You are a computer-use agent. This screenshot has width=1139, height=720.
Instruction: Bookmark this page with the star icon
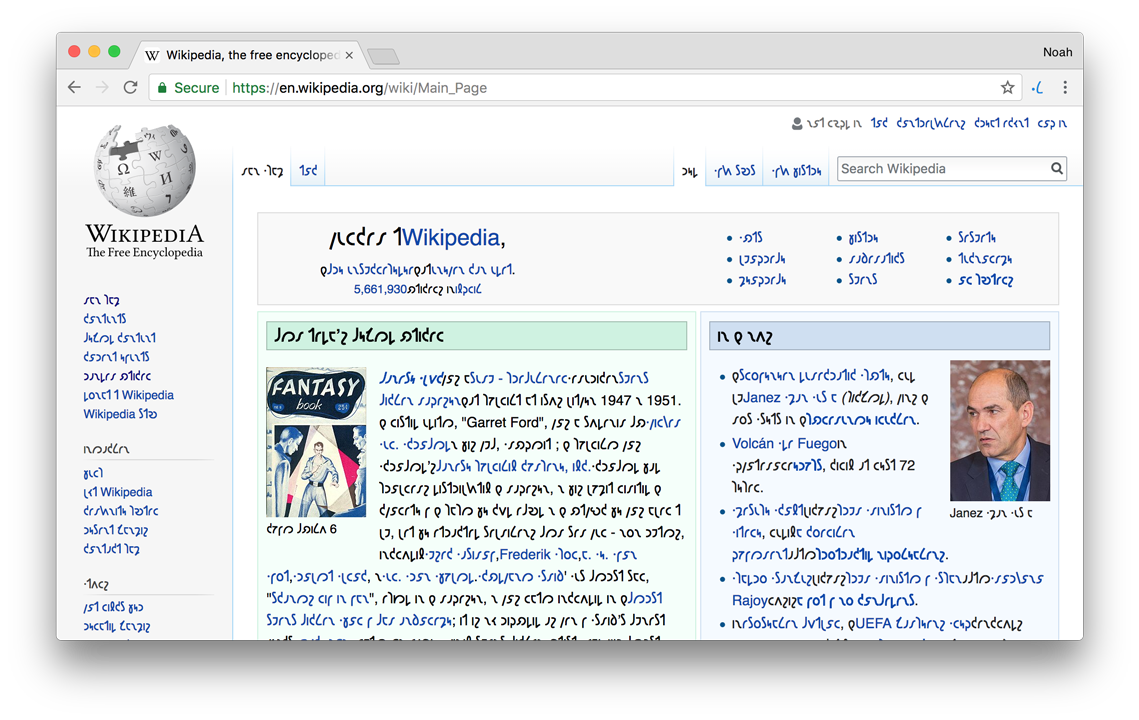point(1008,87)
